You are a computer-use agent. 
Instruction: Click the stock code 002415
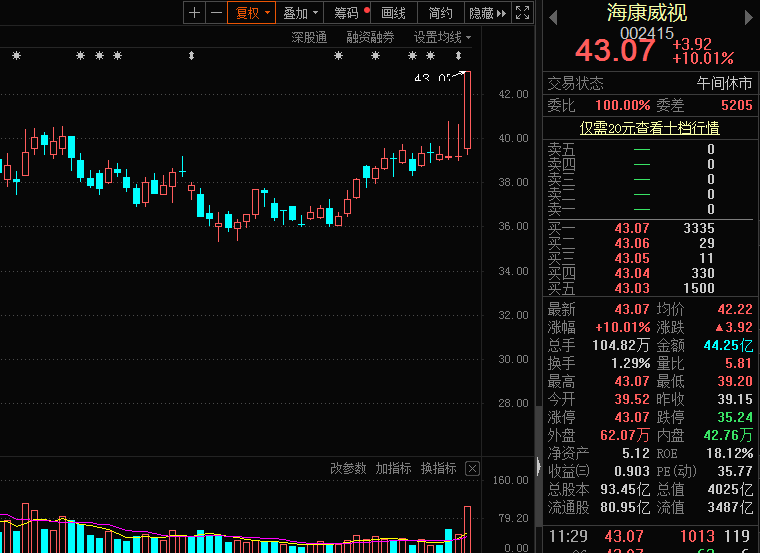click(x=647, y=33)
